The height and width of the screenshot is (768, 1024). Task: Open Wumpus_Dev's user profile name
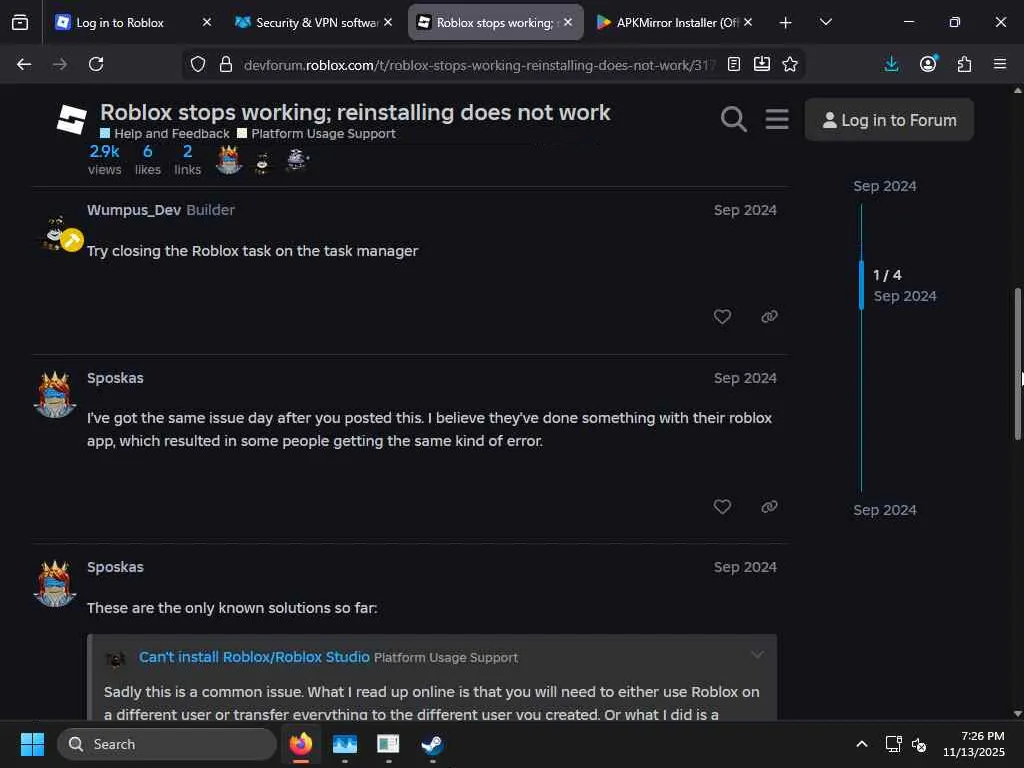click(134, 210)
